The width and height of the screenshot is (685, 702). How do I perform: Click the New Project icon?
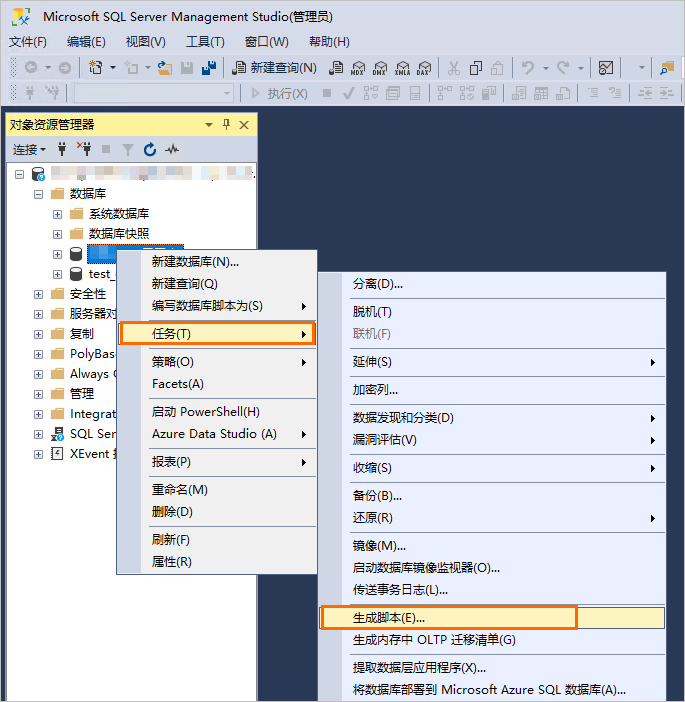click(96, 68)
